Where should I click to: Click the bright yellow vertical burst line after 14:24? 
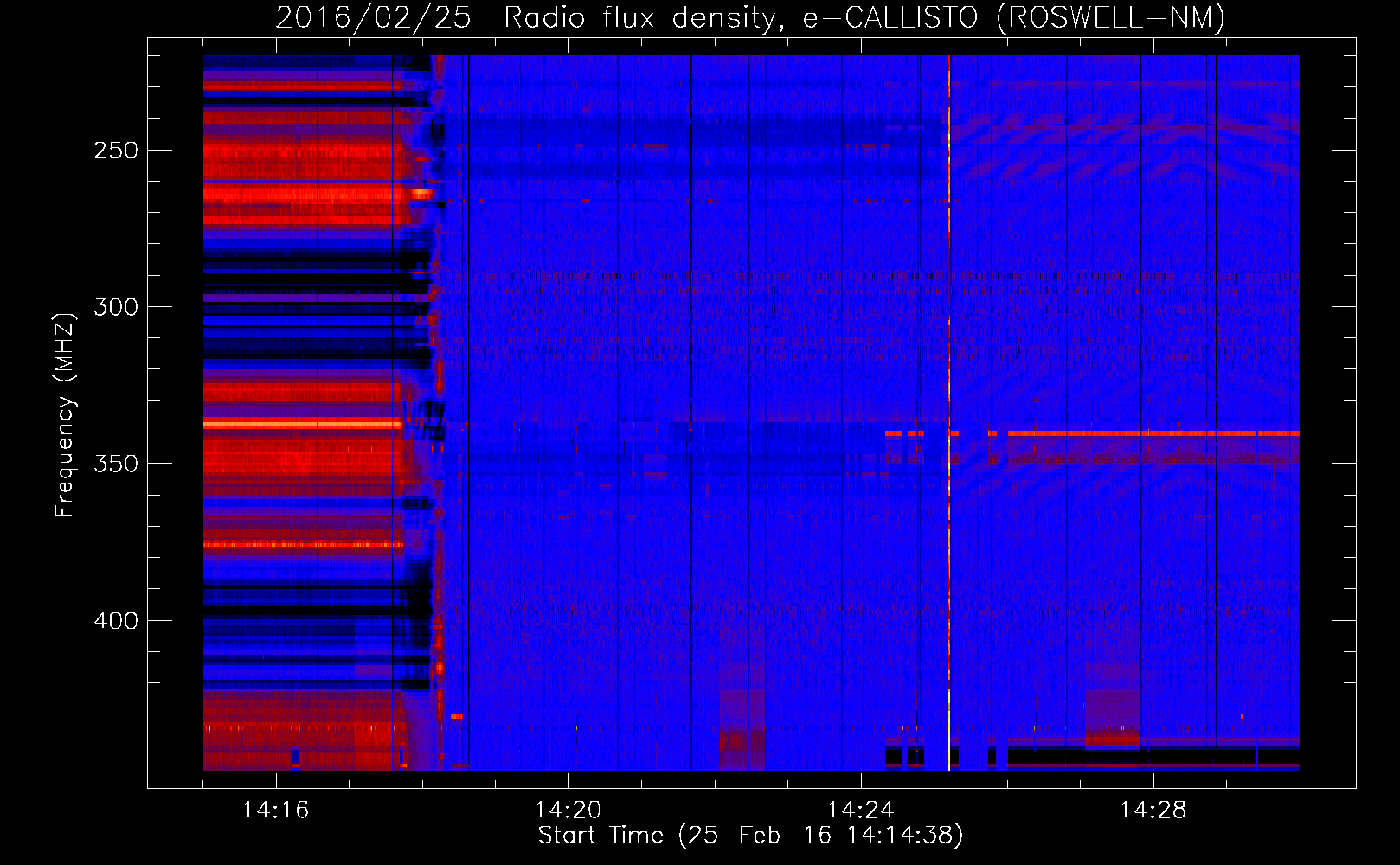[x=949, y=413]
